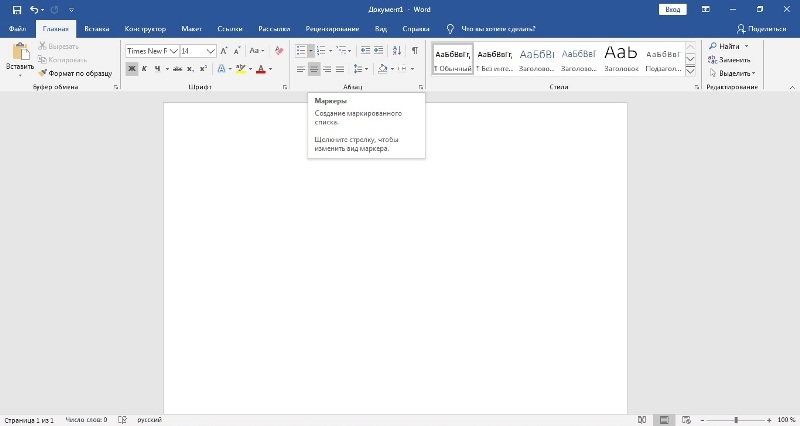Expand the Styles gallery list
Screen dimensions: 800x426
[690, 71]
